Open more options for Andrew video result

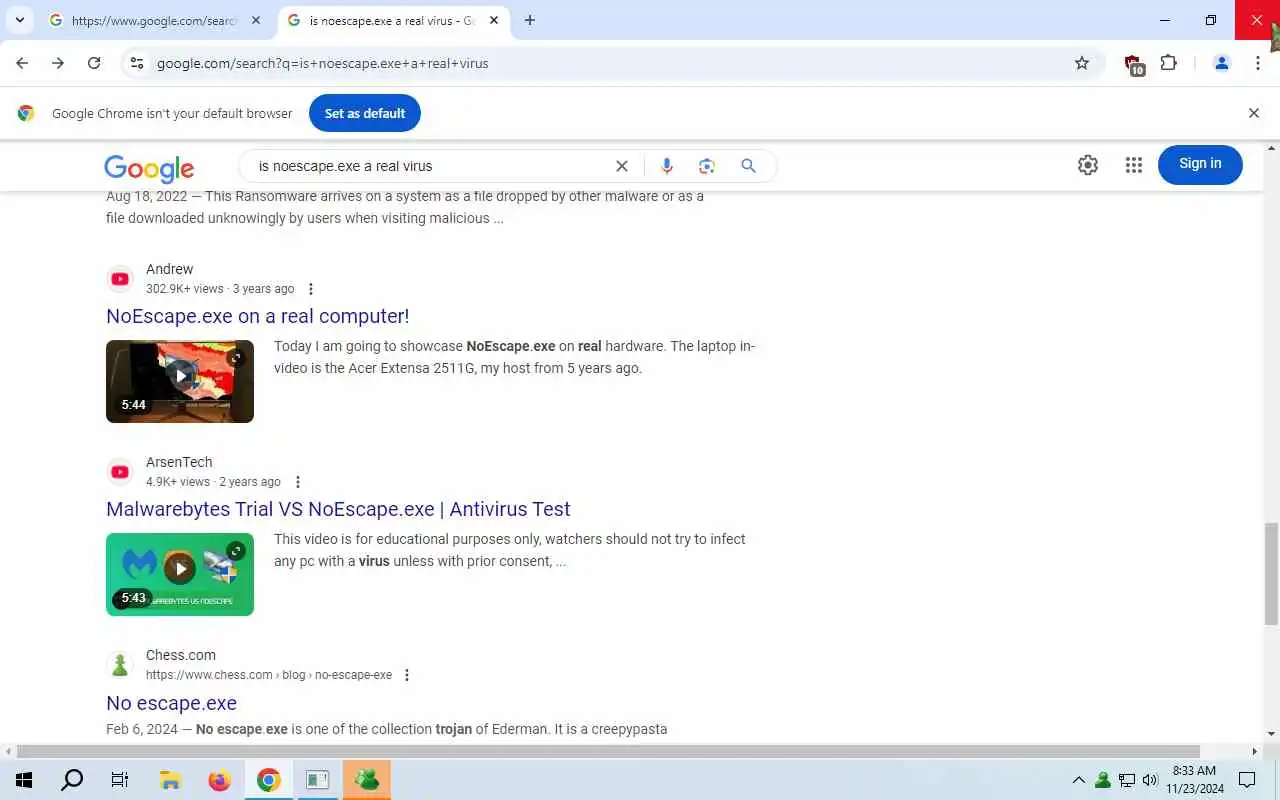pyautogui.click(x=311, y=289)
